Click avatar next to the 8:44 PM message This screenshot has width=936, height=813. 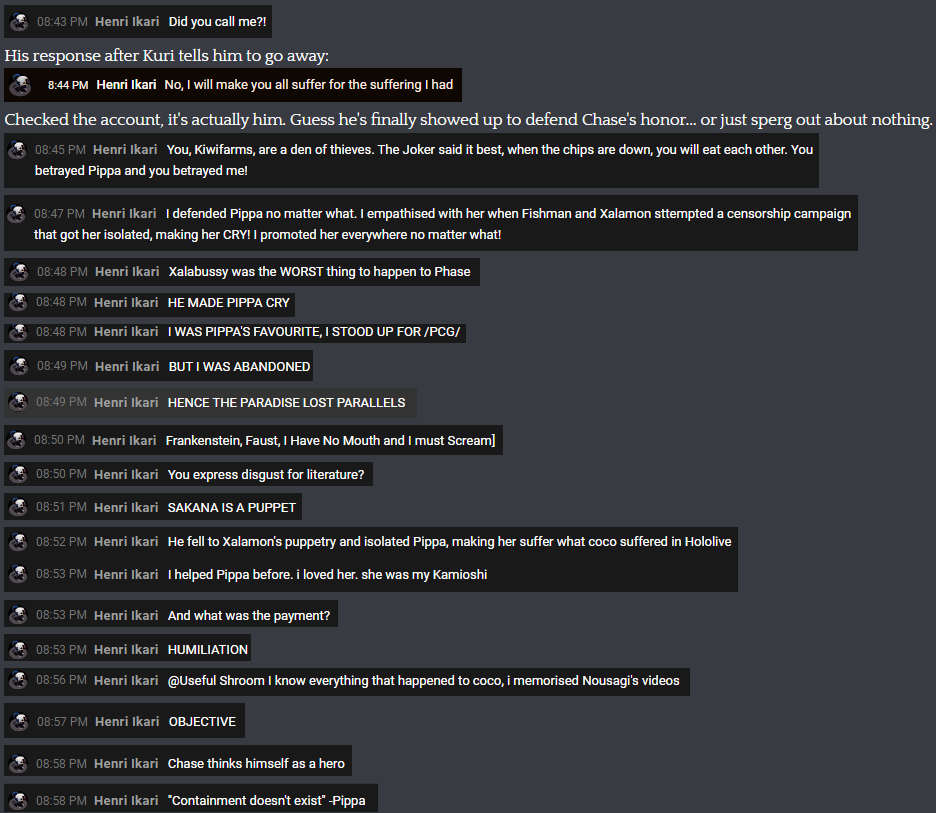pos(20,85)
